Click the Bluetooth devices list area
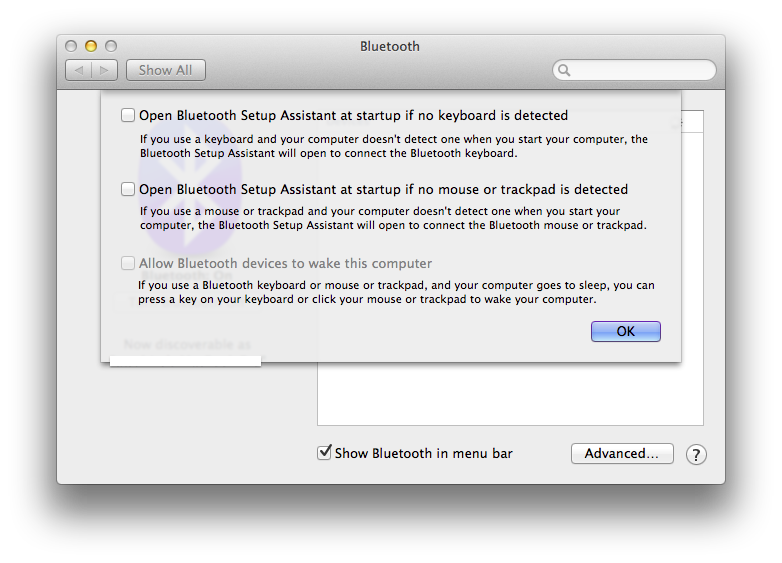This screenshot has width=782, height=563. 510,394
